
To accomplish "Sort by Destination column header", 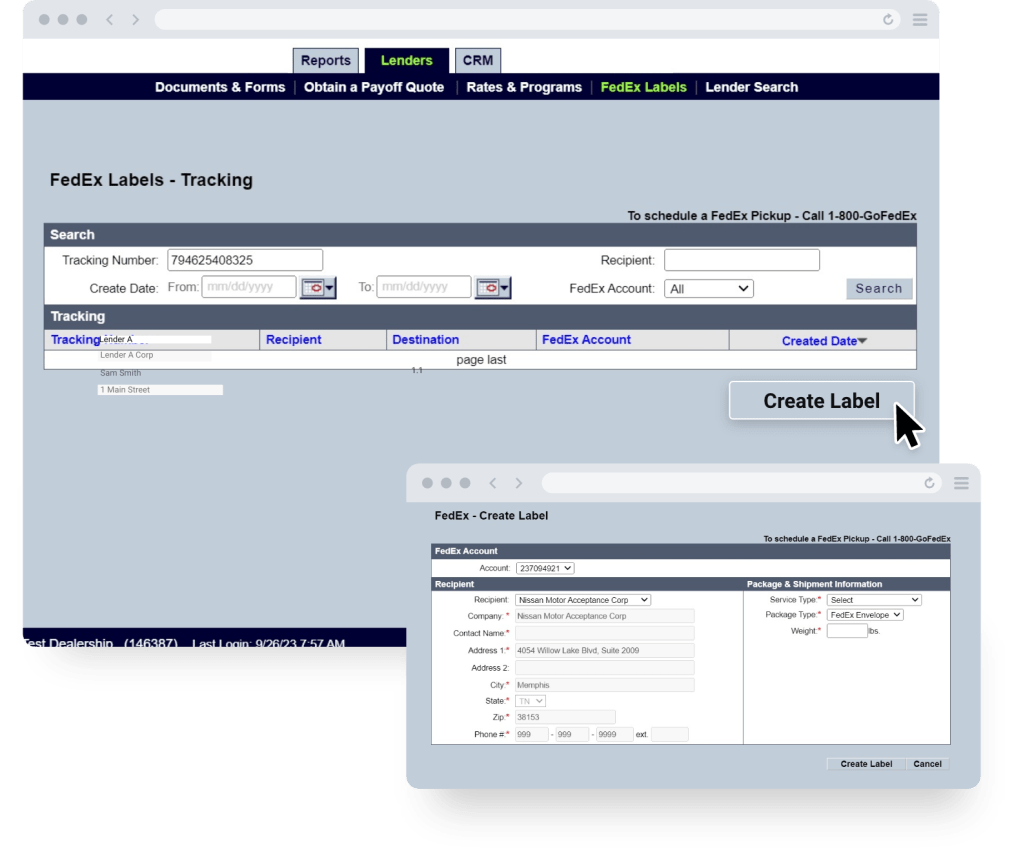I will coord(425,340).
